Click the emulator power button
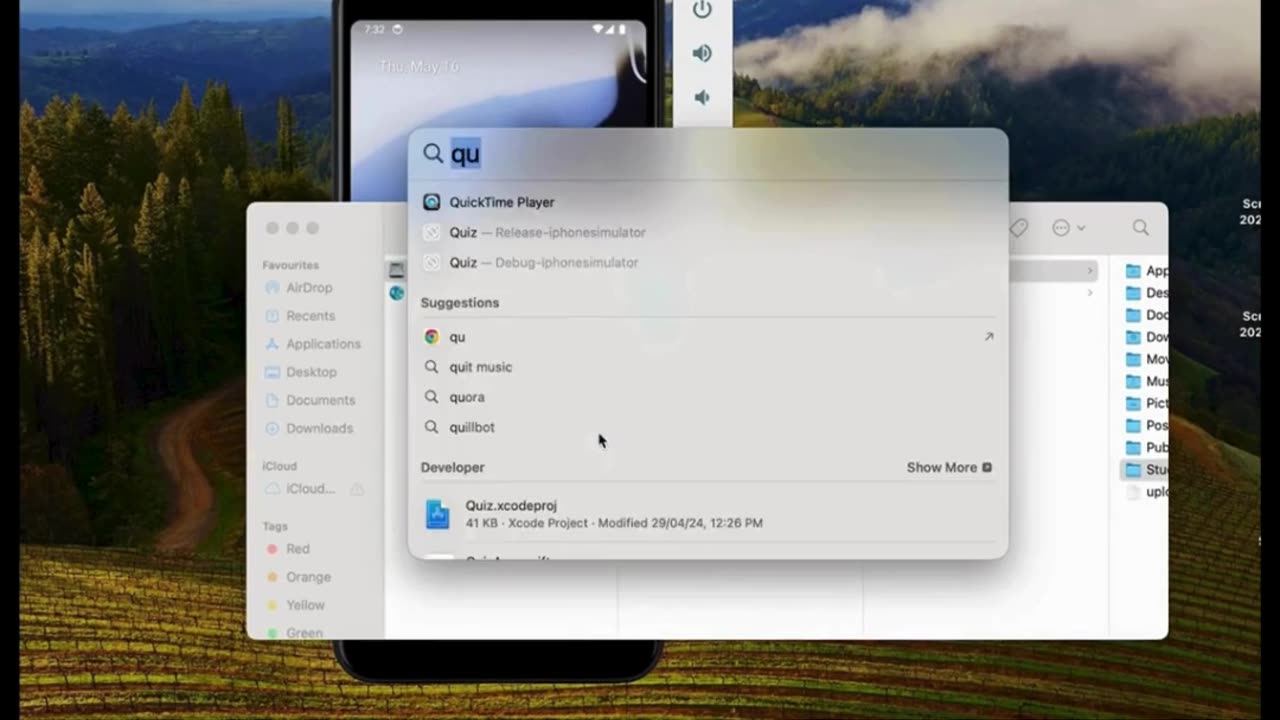This screenshot has width=1280, height=720. tap(702, 10)
